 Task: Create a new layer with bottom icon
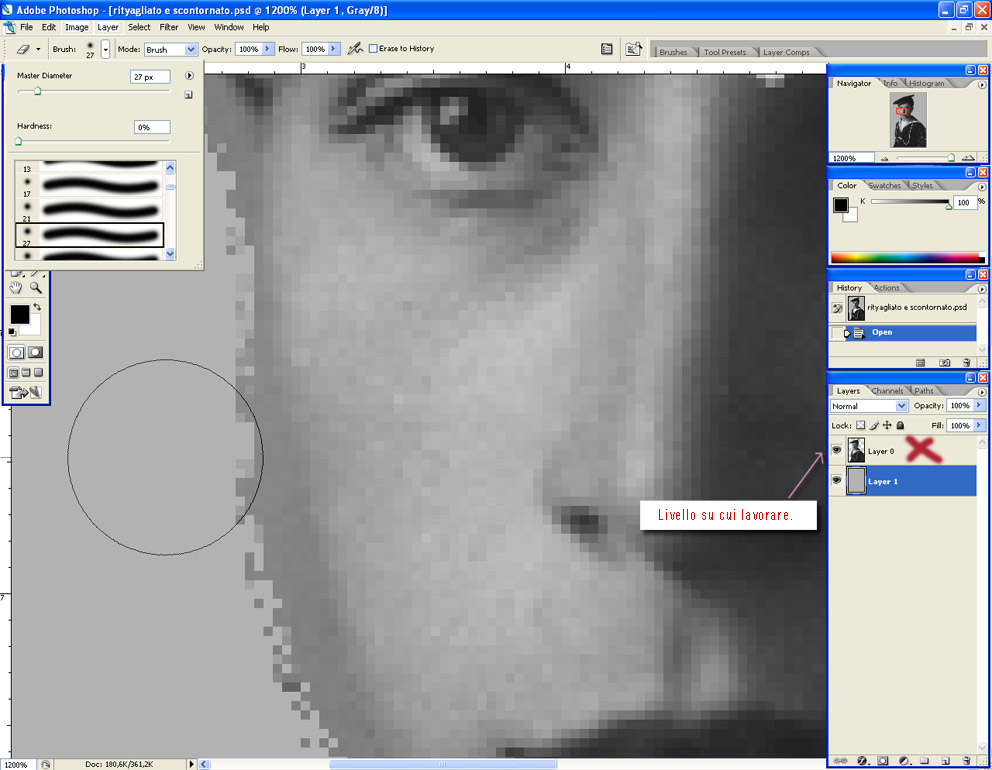point(946,761)
